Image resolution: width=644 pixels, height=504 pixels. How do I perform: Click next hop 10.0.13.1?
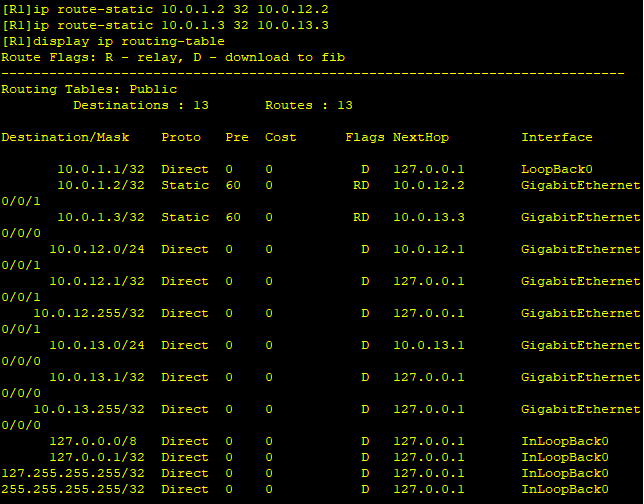pos(429,345)
